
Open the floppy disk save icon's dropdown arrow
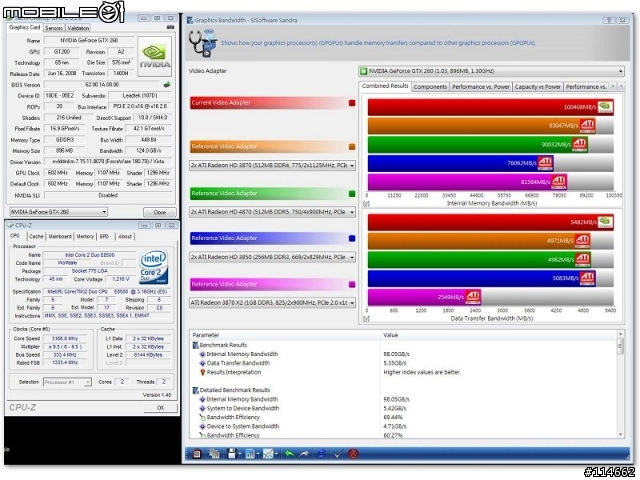240,454
